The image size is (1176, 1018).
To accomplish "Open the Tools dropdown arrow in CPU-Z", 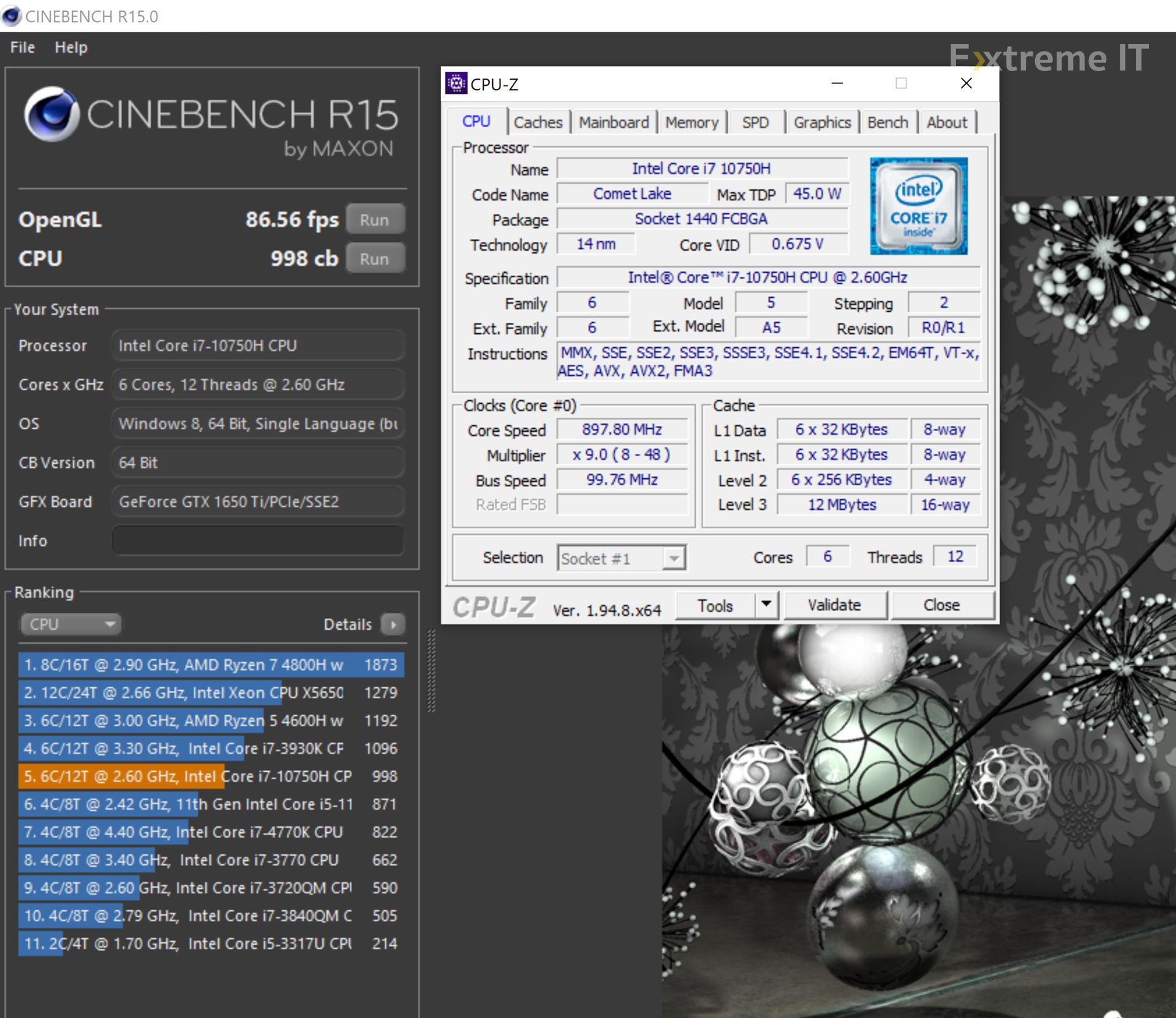I will (x=766, y=605).
